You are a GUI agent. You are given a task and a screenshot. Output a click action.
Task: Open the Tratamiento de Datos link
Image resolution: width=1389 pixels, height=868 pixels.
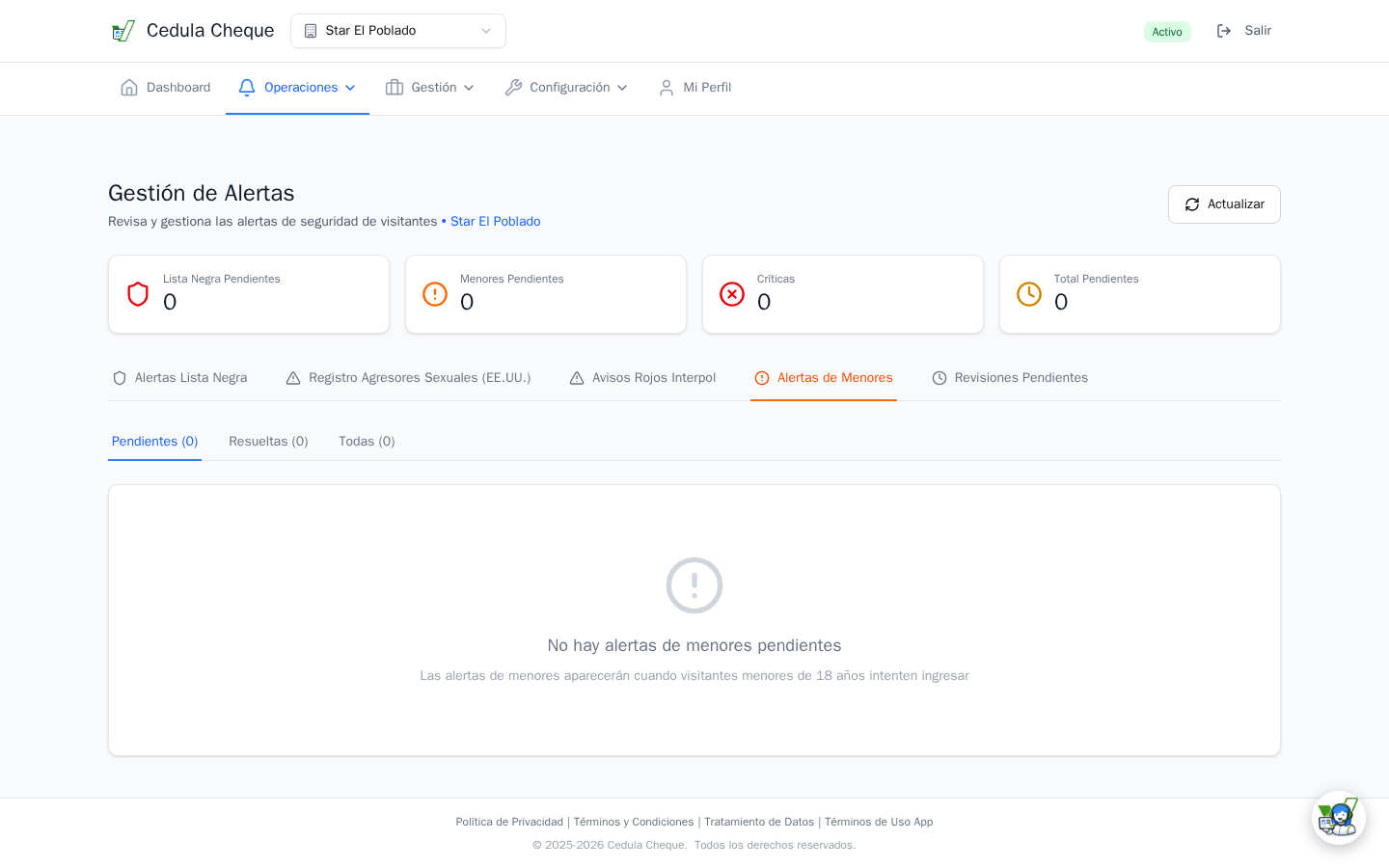click(759, 823)
